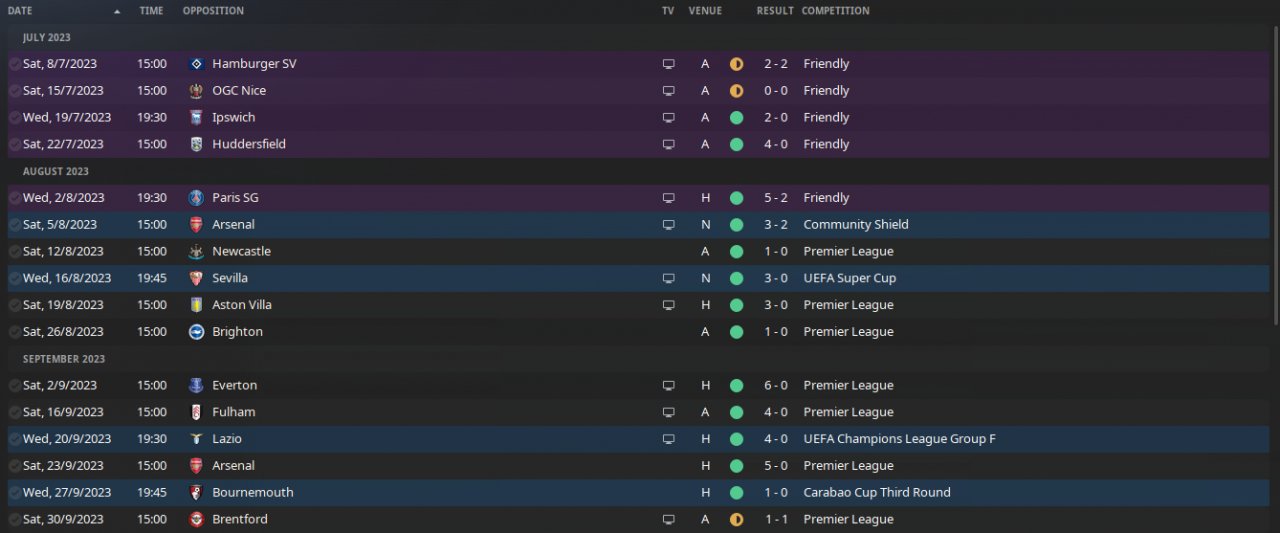1280x533 pixels.
Task: Click the Paris SG club badge
Action: click(196, 198)
